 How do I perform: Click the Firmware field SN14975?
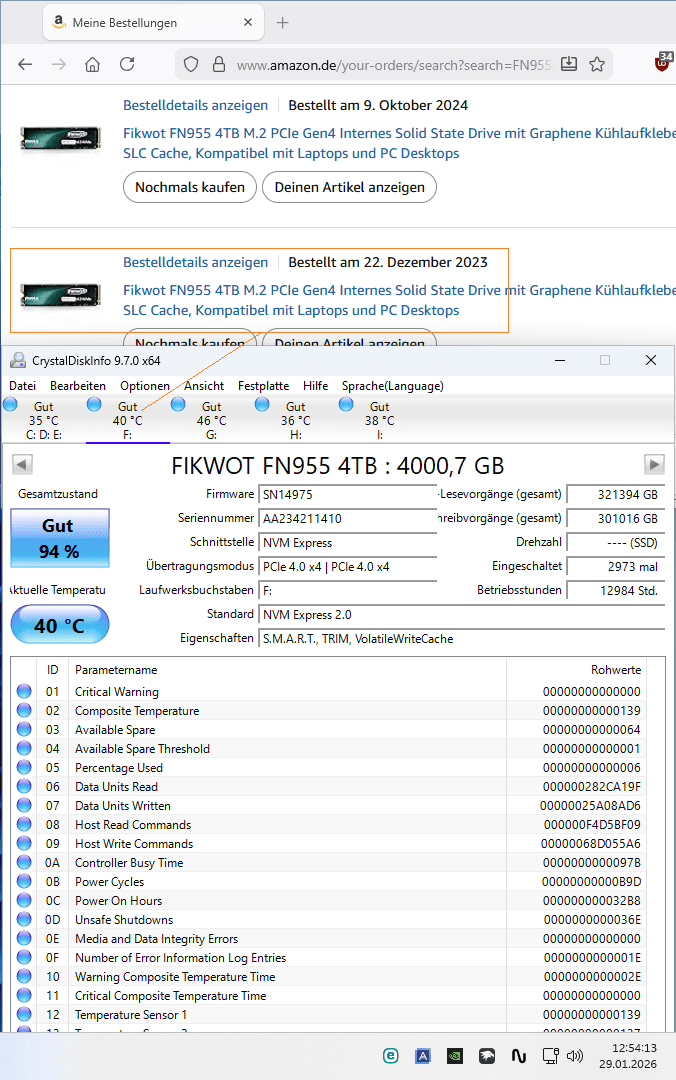(347, 495)
